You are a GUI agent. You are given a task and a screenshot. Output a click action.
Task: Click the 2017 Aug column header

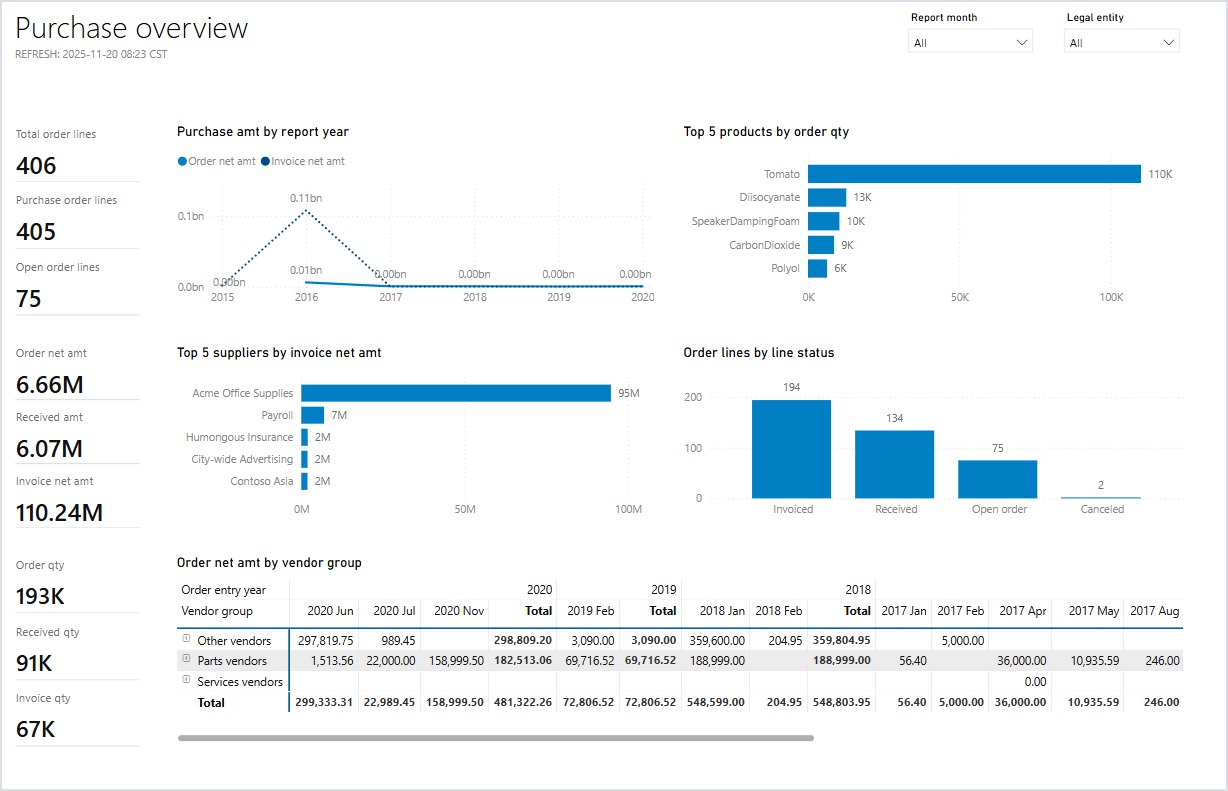tap(1156, 610)
